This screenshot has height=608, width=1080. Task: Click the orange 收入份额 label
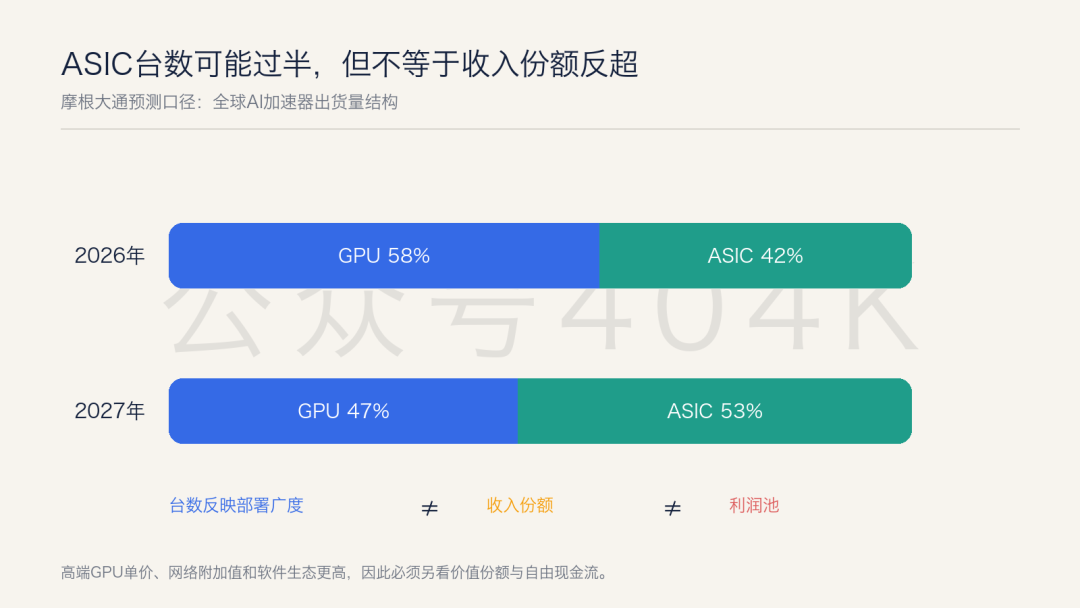(x=520, y=505)
